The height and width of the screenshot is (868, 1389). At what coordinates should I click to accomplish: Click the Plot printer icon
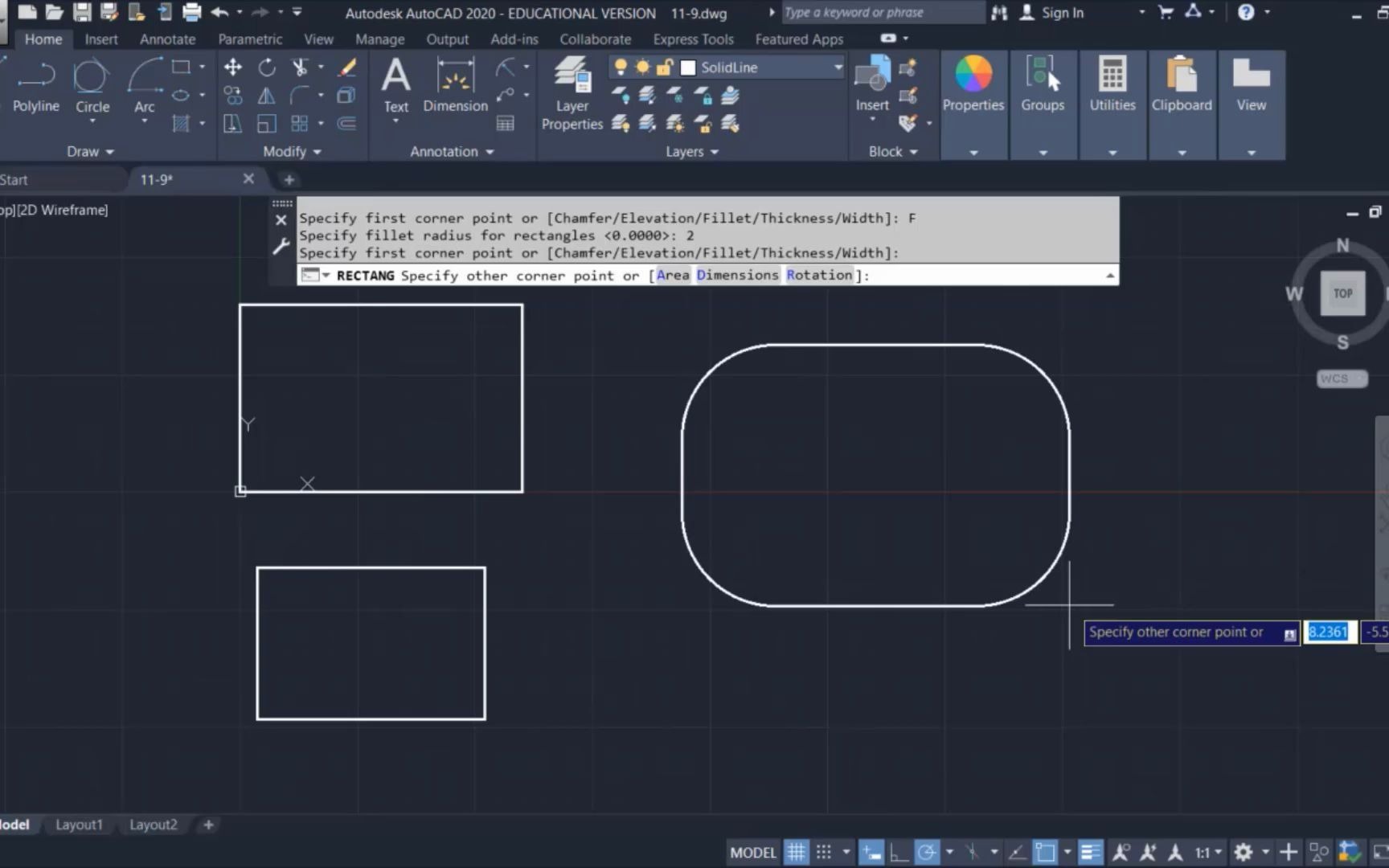tap(191, 12)
